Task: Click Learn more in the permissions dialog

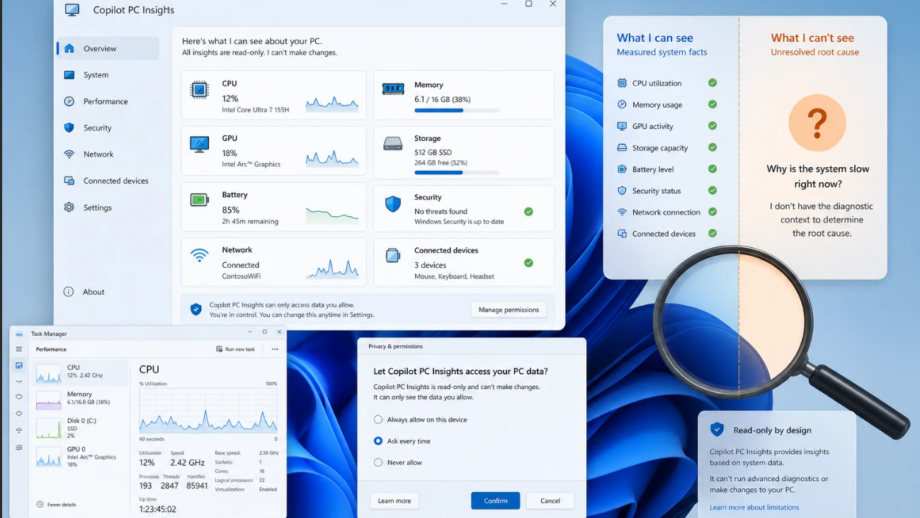Action: (394, 500)
